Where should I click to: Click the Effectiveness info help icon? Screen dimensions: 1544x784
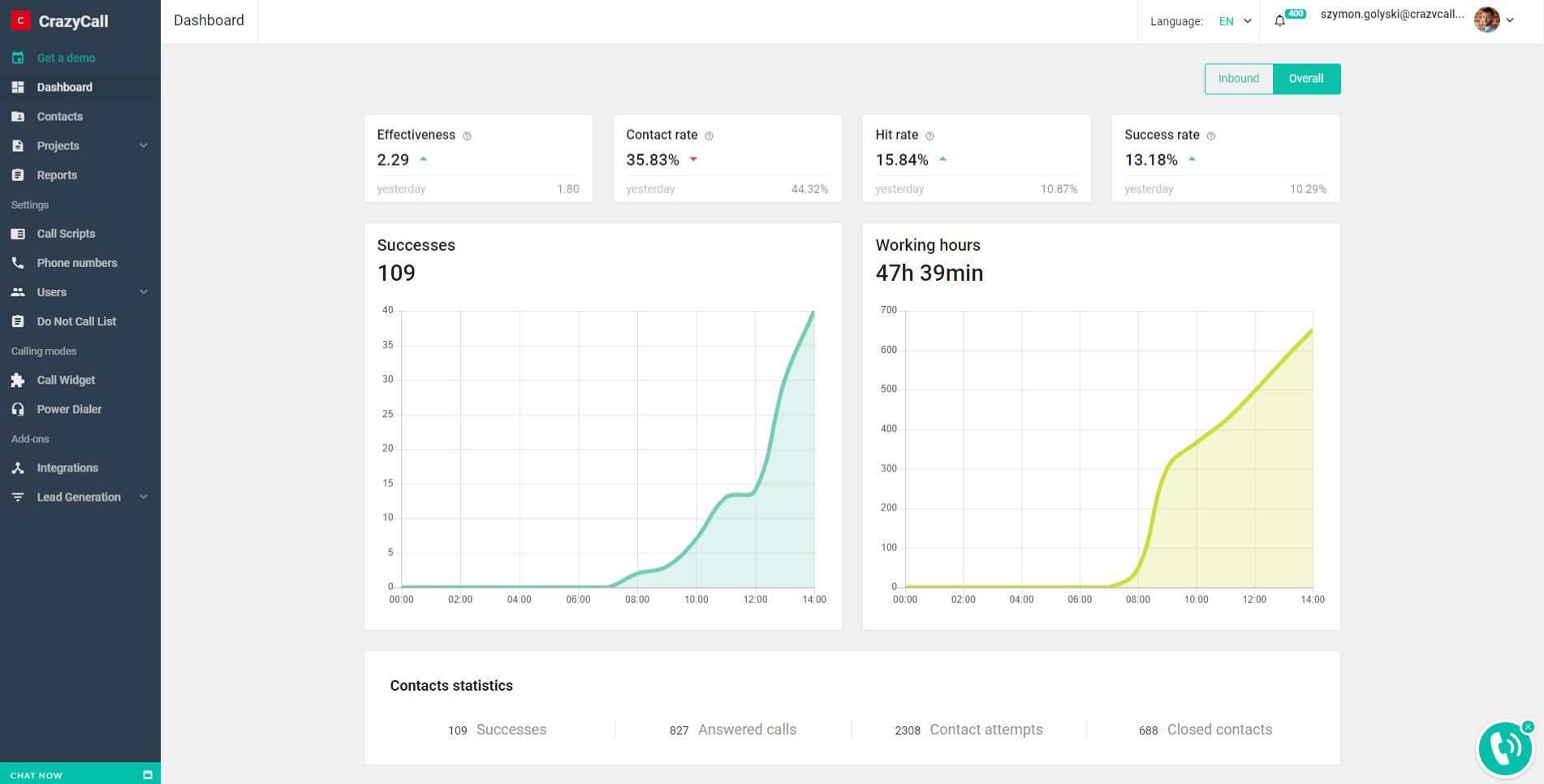point(467,136)
